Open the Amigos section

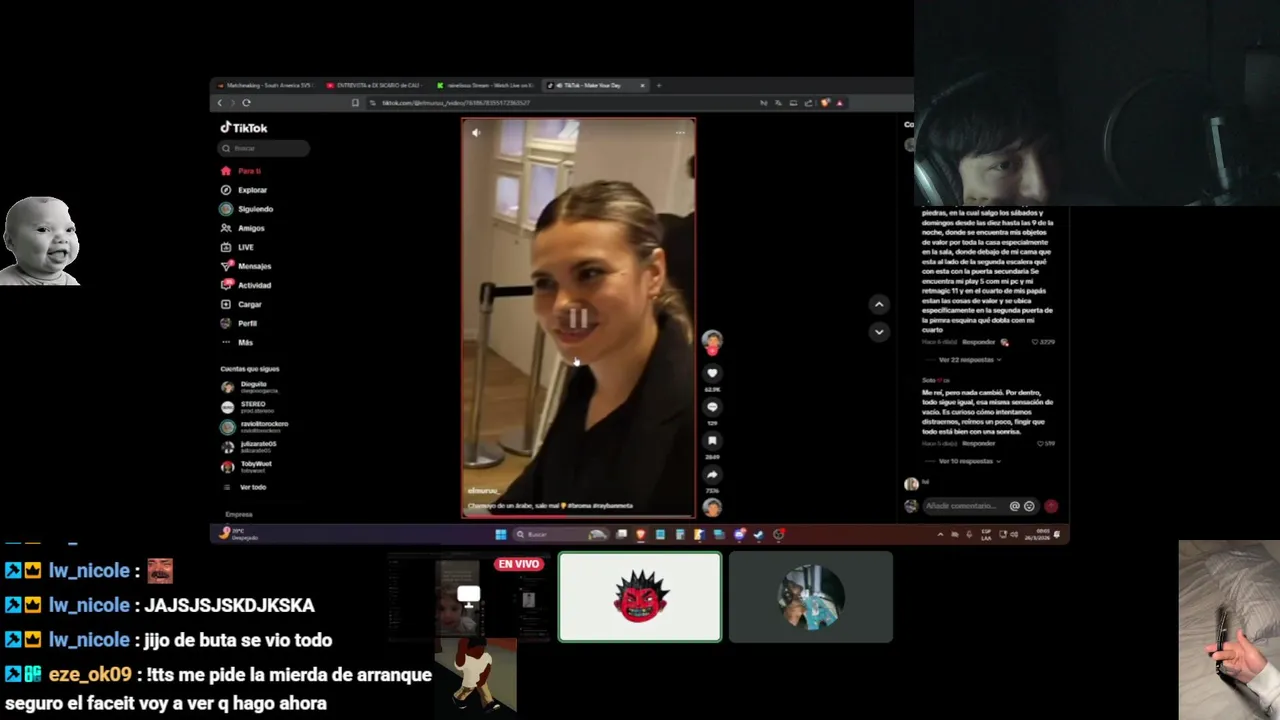[243, 228]
